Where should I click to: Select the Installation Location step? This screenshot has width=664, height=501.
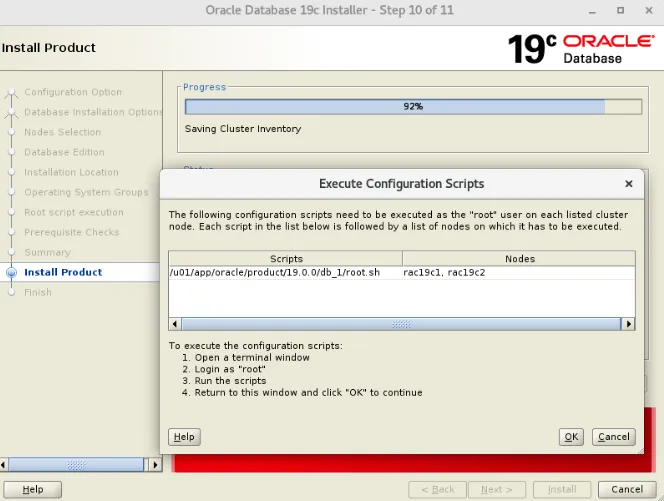(71, 172)
